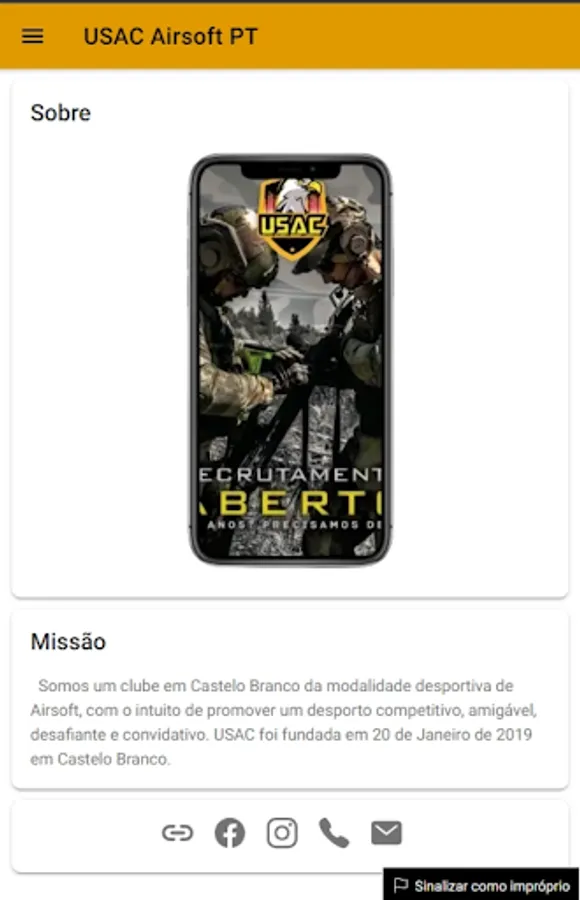This screenshot has height=900, width=580.
Task: Tap the phone call icon
Action: tap(334, 833)
